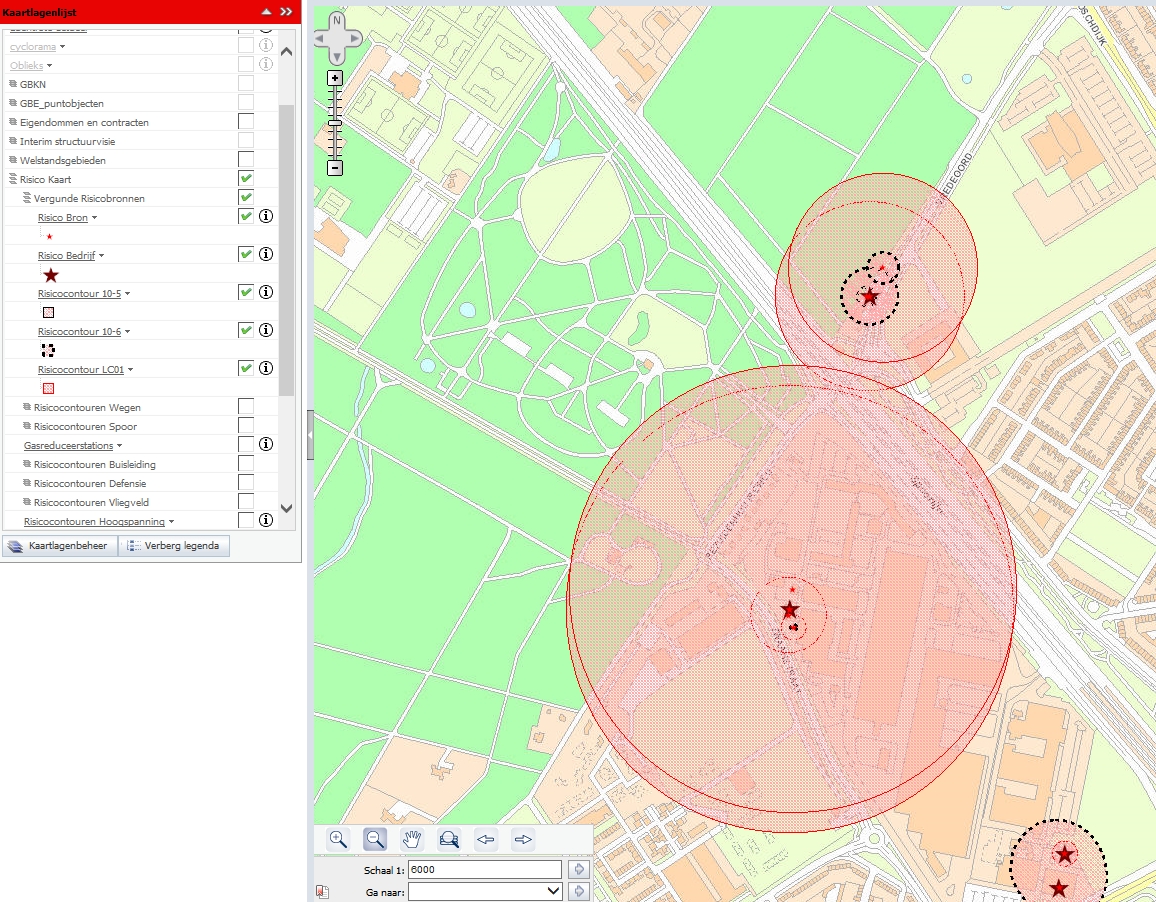The width and height of the screenshot is (1156, 902).
Task: Click the Risicocontouren Hoogspanning layer link
Action: 94,521
